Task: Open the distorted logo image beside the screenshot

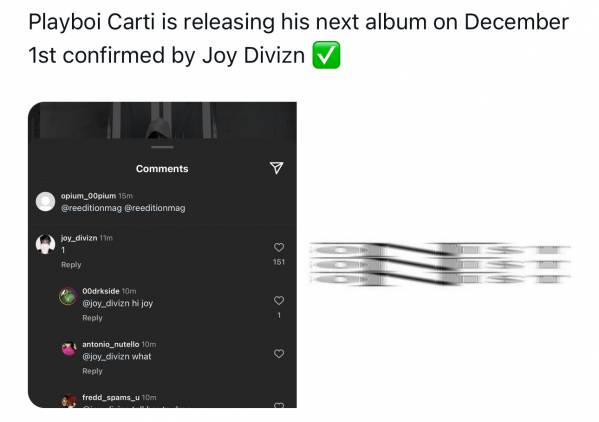Action: tap(439, 264)
